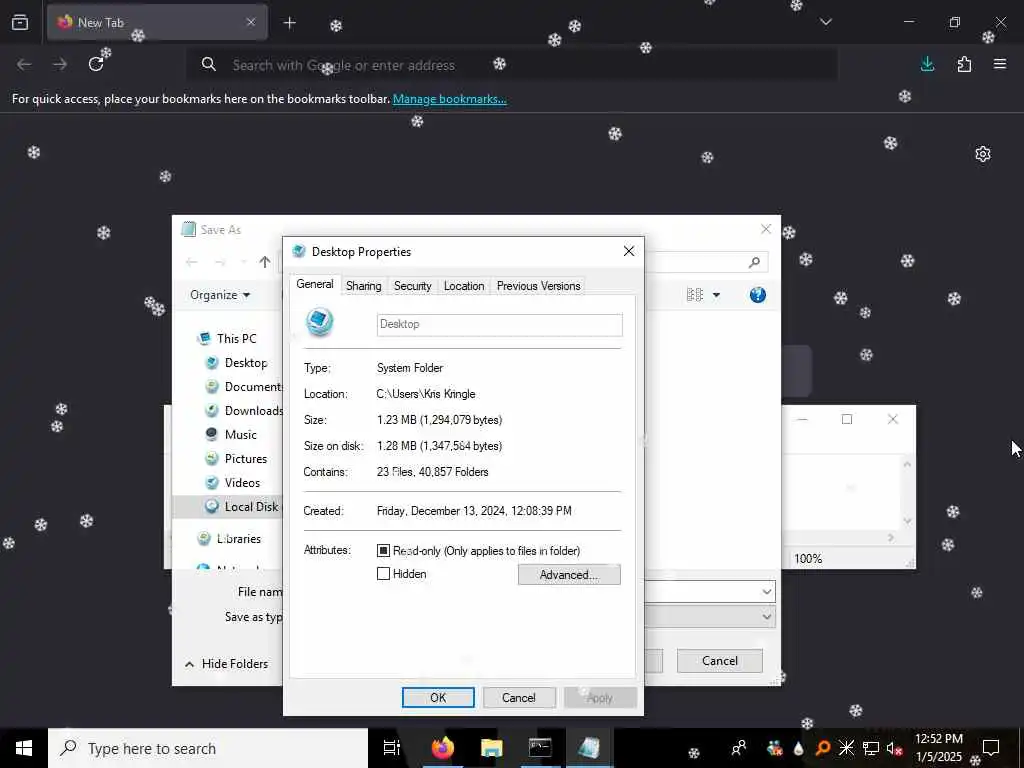The image size is (1024, 768).
Task: Select the Location tab
Action: (464, 286)
